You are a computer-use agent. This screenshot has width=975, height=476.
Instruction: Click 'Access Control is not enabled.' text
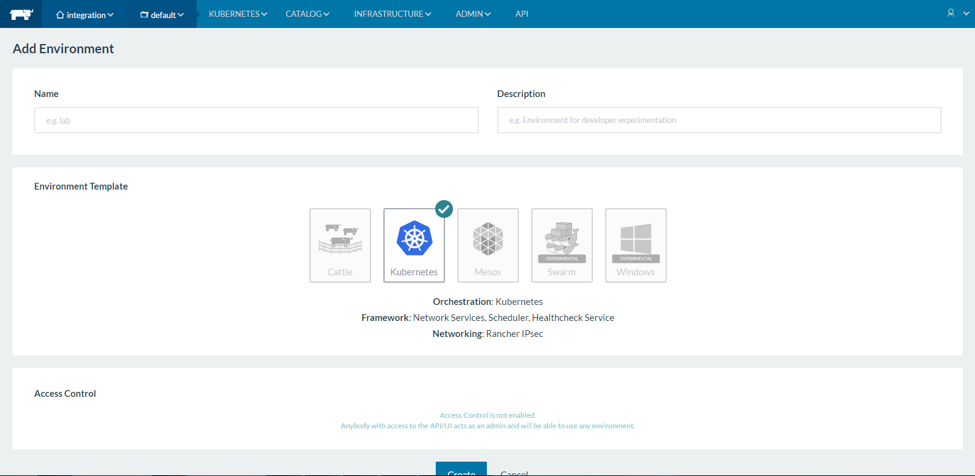(x=488, y=415)
